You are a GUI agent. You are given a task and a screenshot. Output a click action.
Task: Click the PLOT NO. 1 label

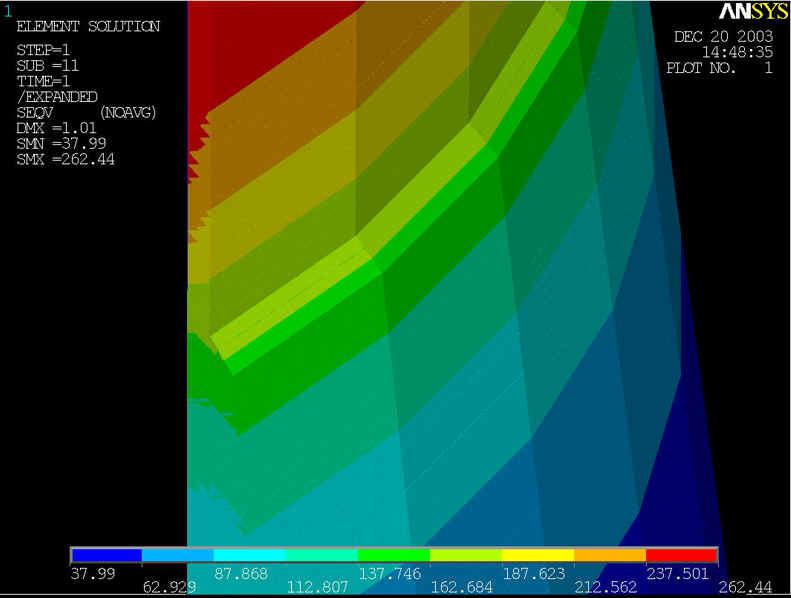tap(719, 68)
